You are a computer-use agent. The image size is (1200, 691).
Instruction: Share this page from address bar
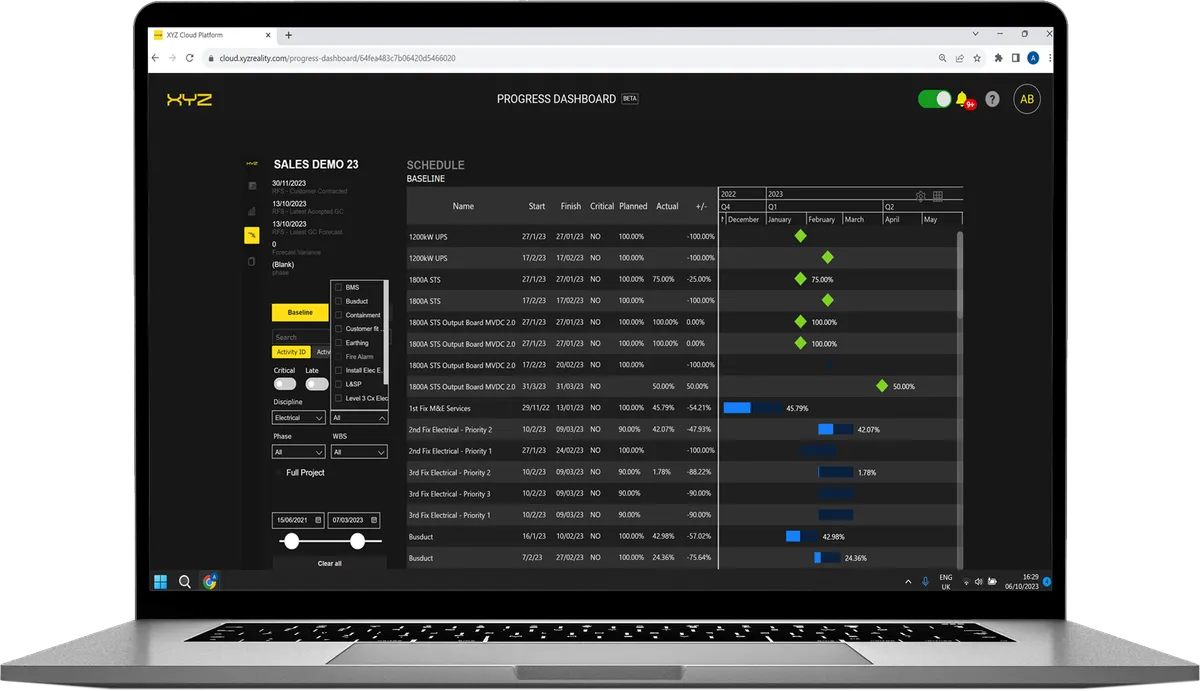coord(960,58)
